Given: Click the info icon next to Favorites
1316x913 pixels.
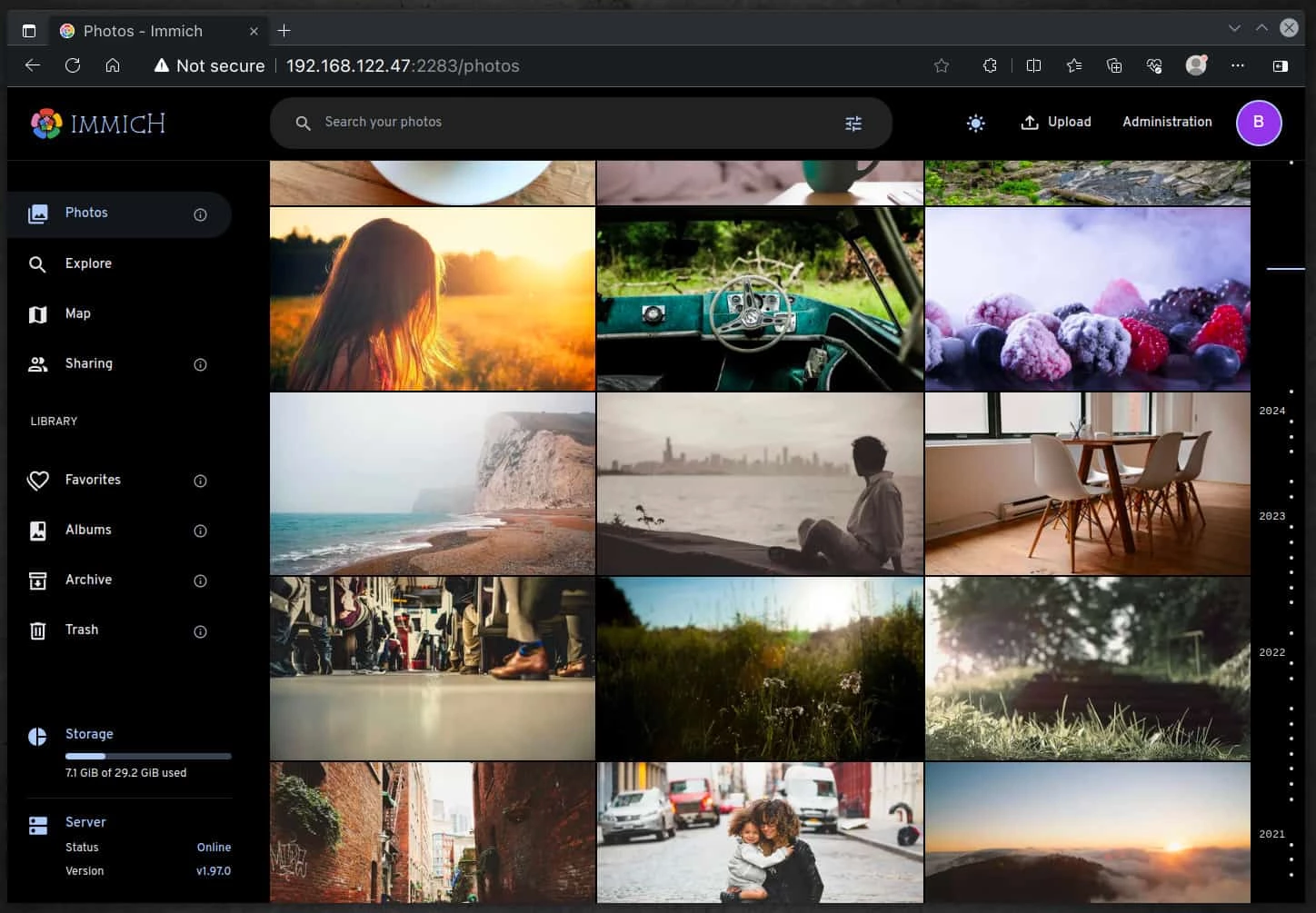Looking at the screenshot, I should pos(200,481).
